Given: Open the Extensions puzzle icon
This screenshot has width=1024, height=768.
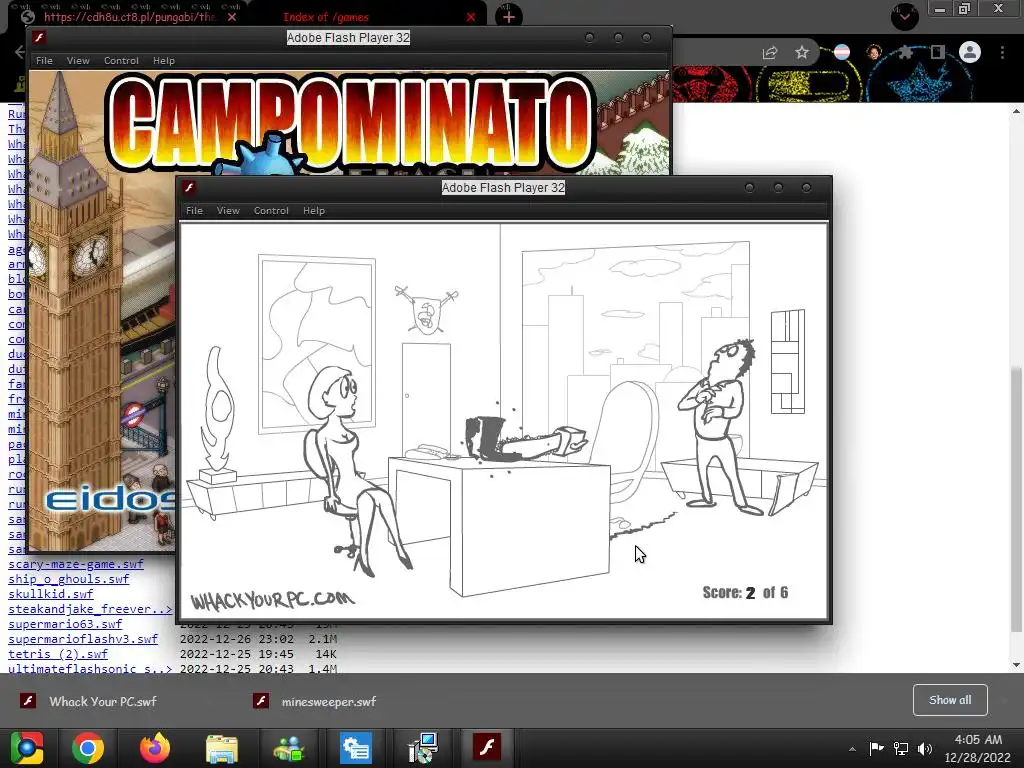Looking at the screenshot, I should coord(905,52).
